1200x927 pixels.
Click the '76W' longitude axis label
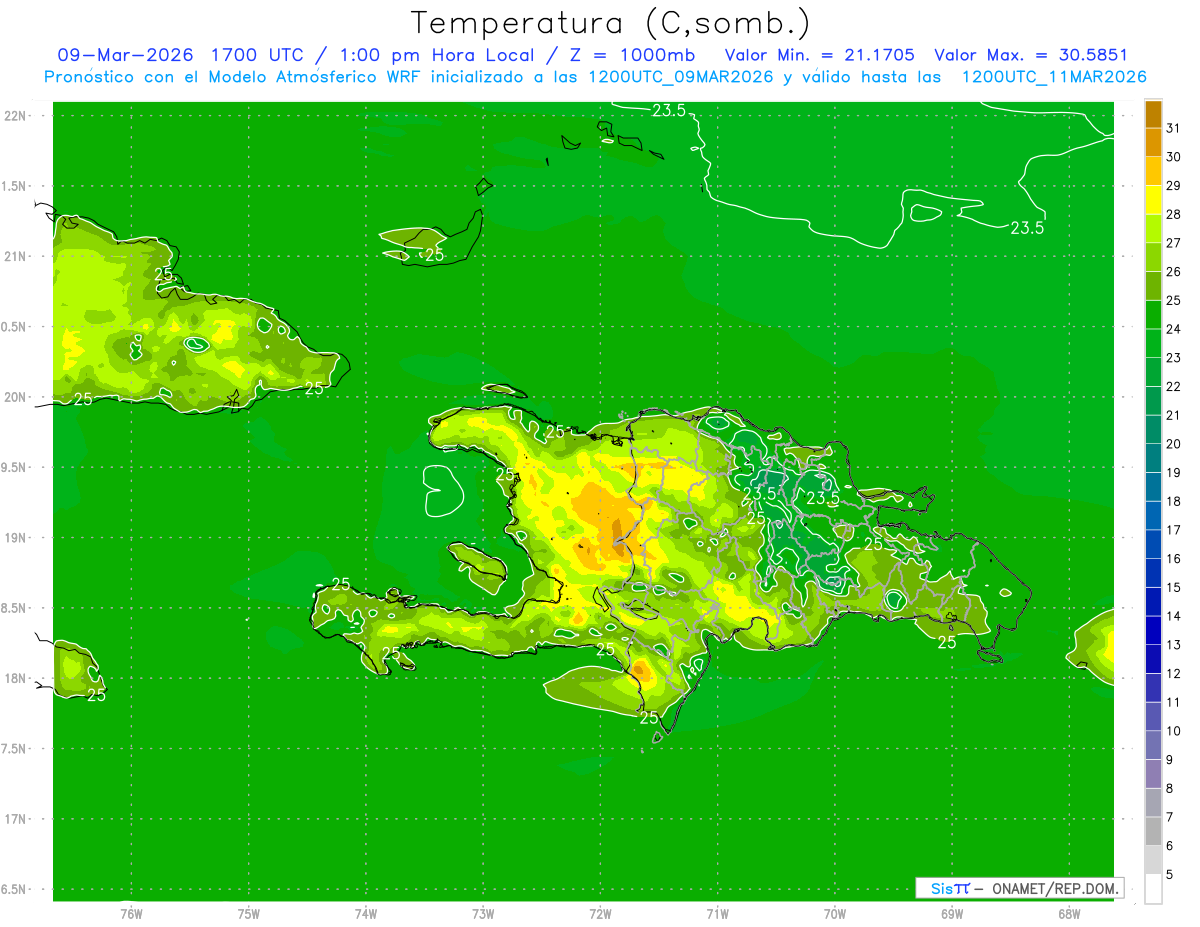(x=131, y=913)
